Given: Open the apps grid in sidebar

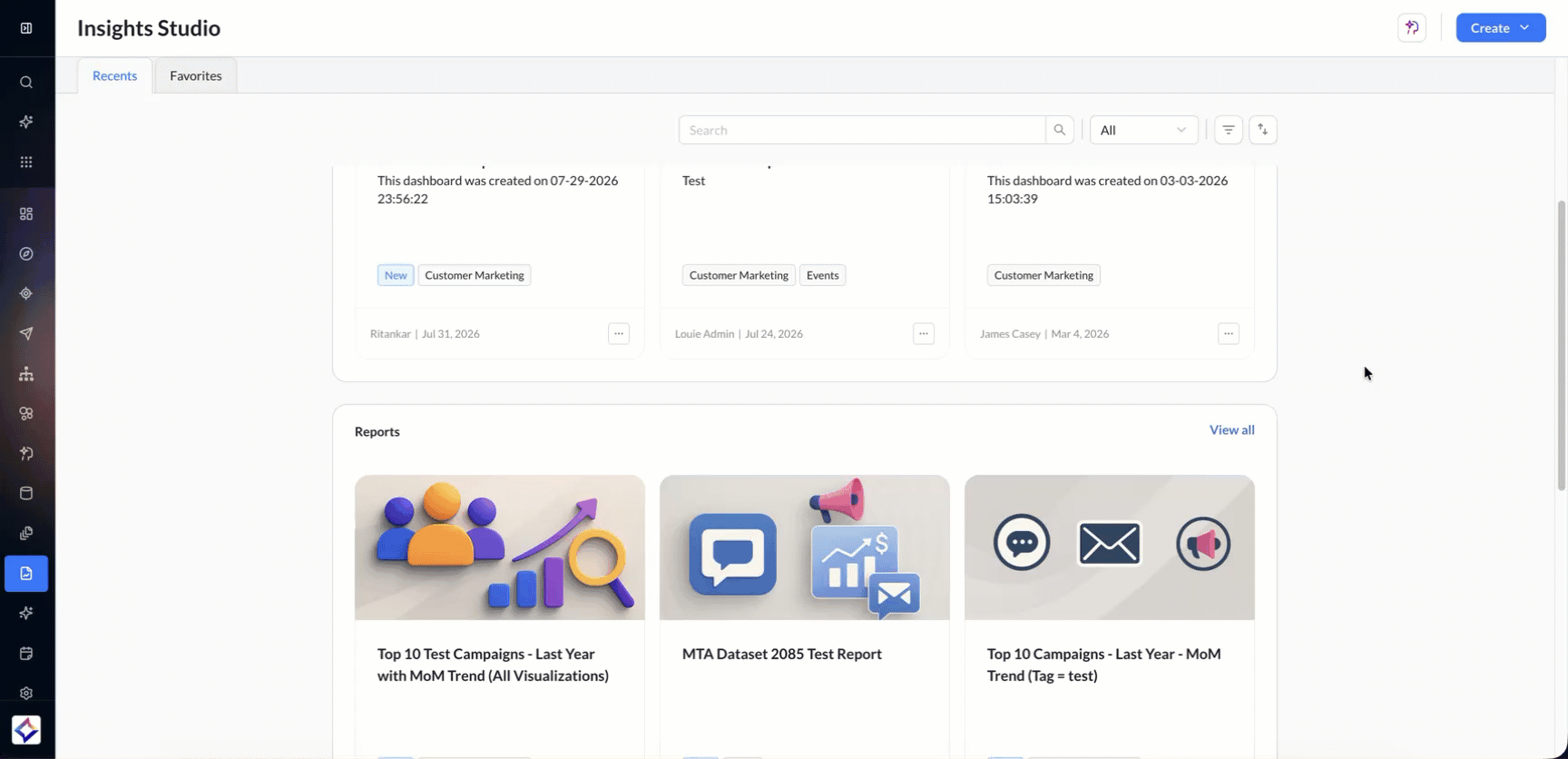Looking at the screenshot, I should tap(26, 163).
